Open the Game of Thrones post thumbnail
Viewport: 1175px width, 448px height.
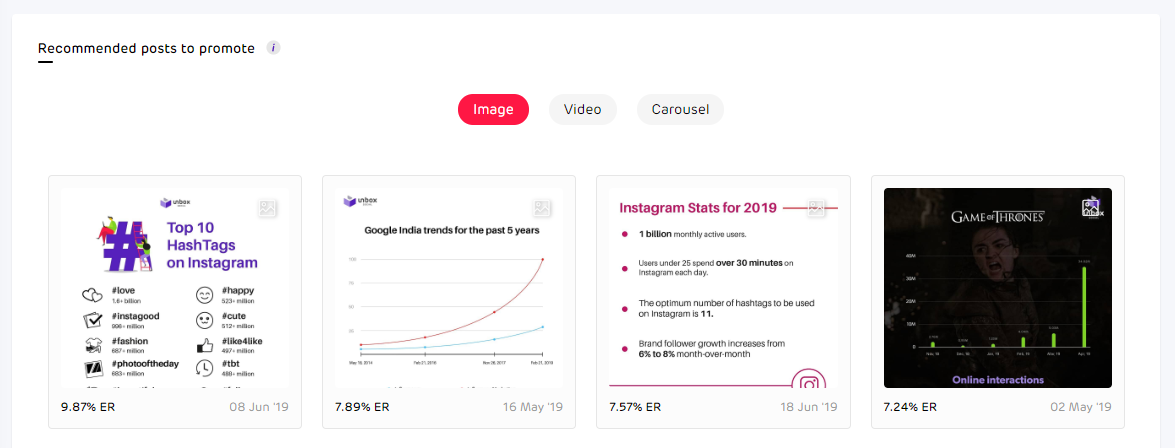[997, 290]
